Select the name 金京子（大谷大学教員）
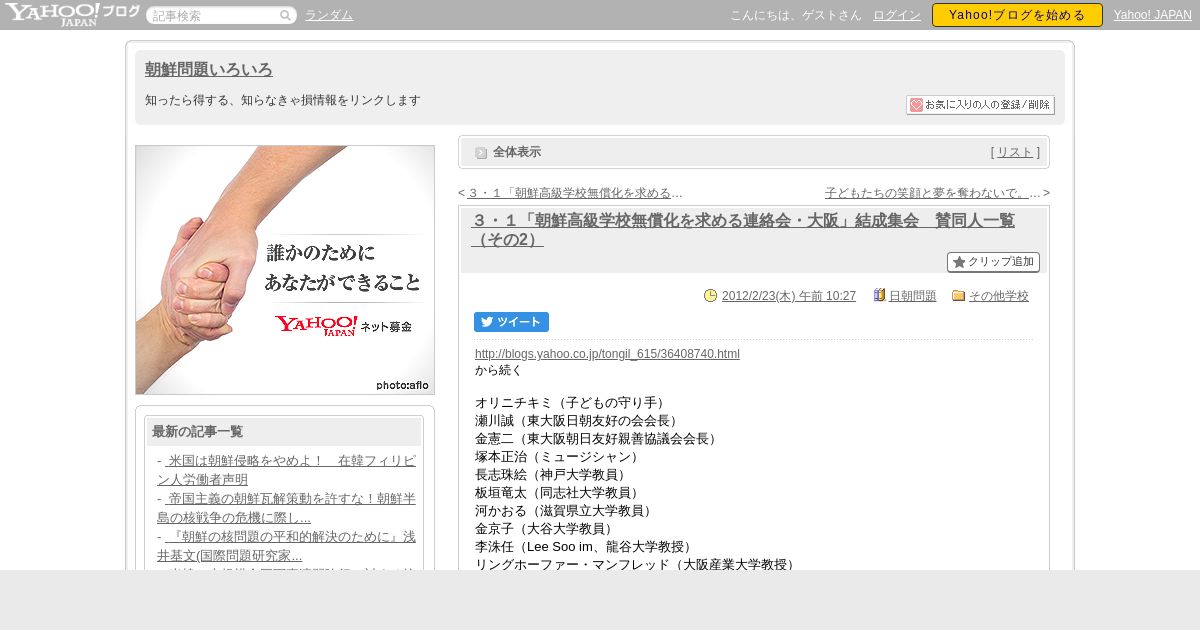The height and width of the screenshot is (630, 1200). pos(545,529)
